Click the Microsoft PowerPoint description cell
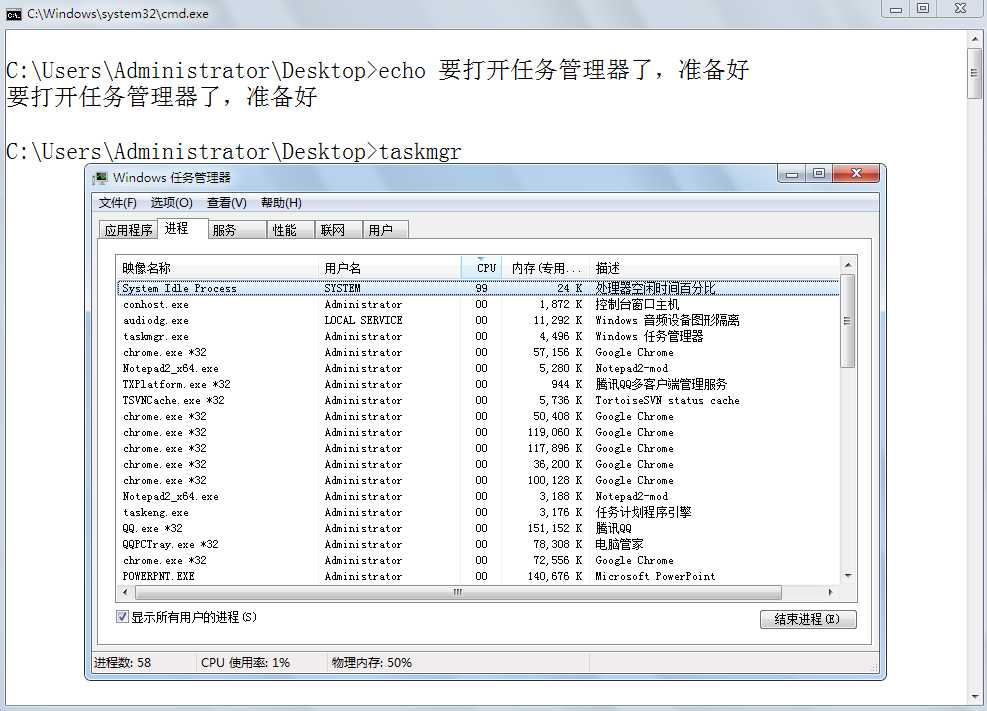The image size is (987, 711). (x=655, y=576)
